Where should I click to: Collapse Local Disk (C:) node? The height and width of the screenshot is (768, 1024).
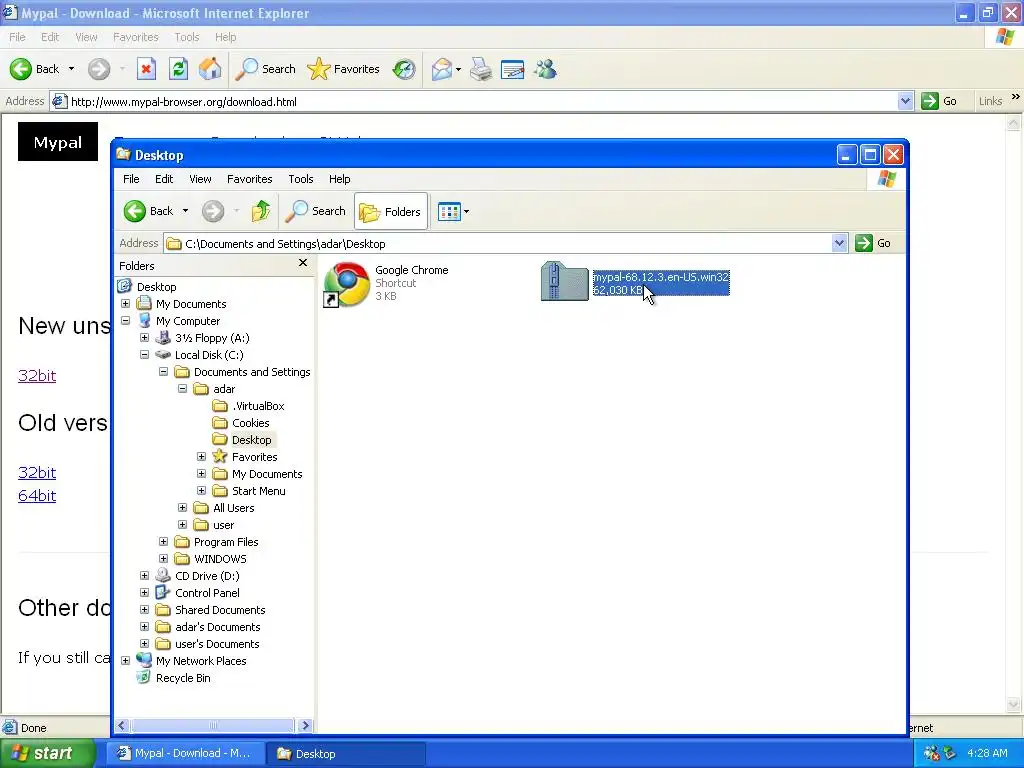click(144, 355)
